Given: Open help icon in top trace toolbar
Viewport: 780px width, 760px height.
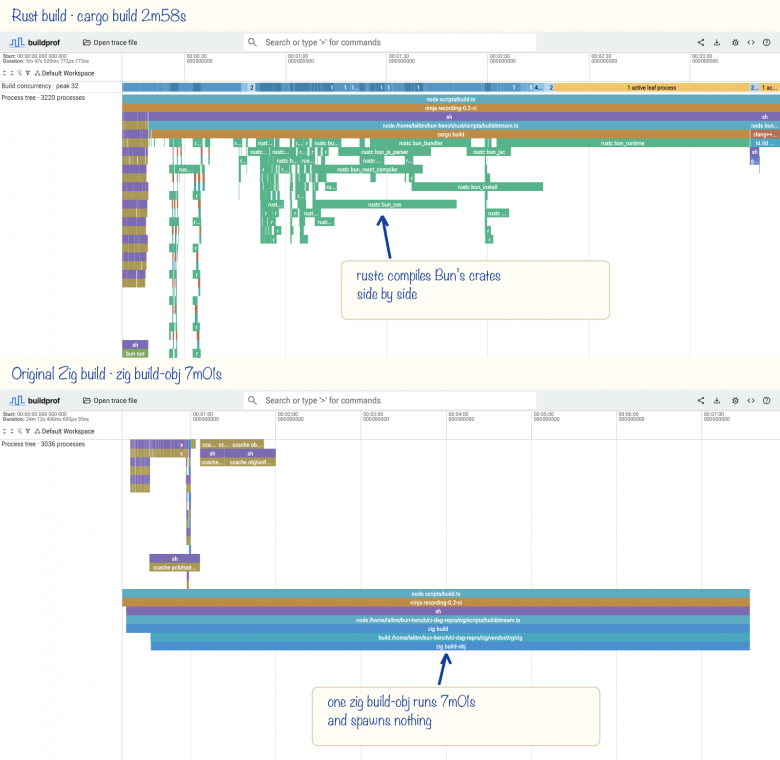Looking at the screenshot, I should pyautogui.click(x=767, y=43).
